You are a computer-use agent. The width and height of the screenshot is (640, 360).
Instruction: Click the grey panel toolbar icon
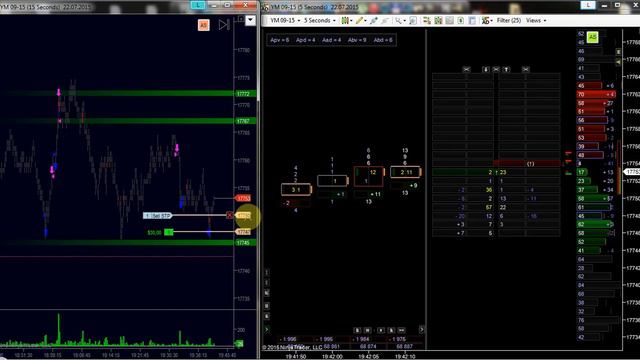449,20
